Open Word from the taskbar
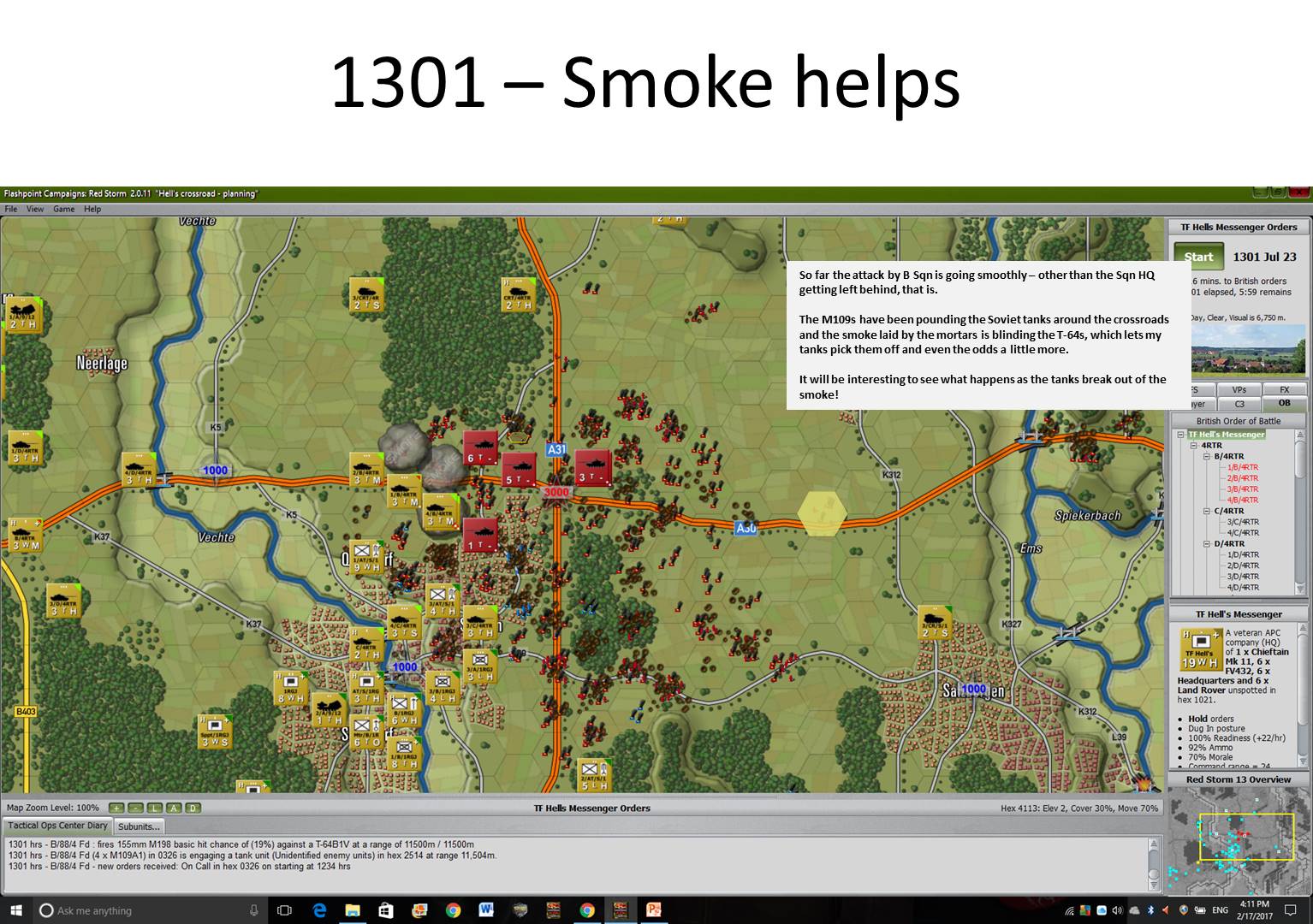The height and width of the screenshot is (924, 1313). click(486, 910)
